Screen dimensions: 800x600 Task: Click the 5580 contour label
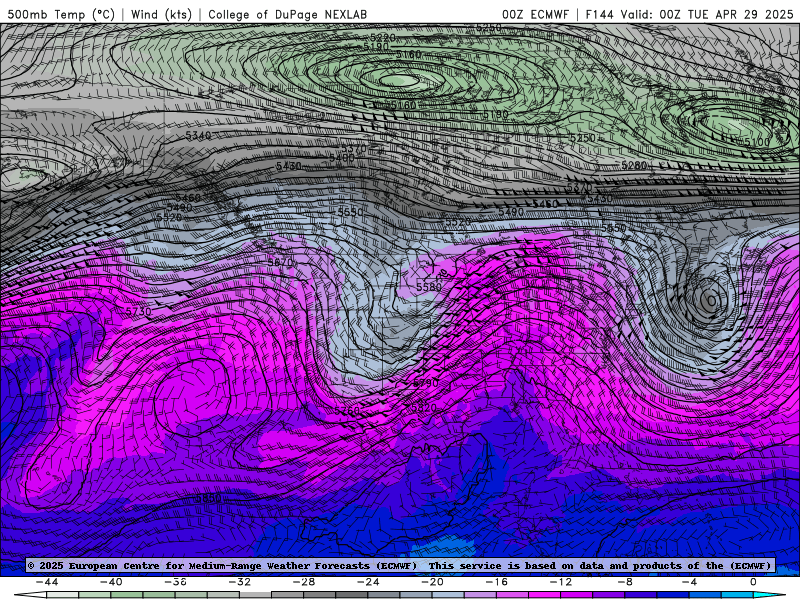[429, 287]
